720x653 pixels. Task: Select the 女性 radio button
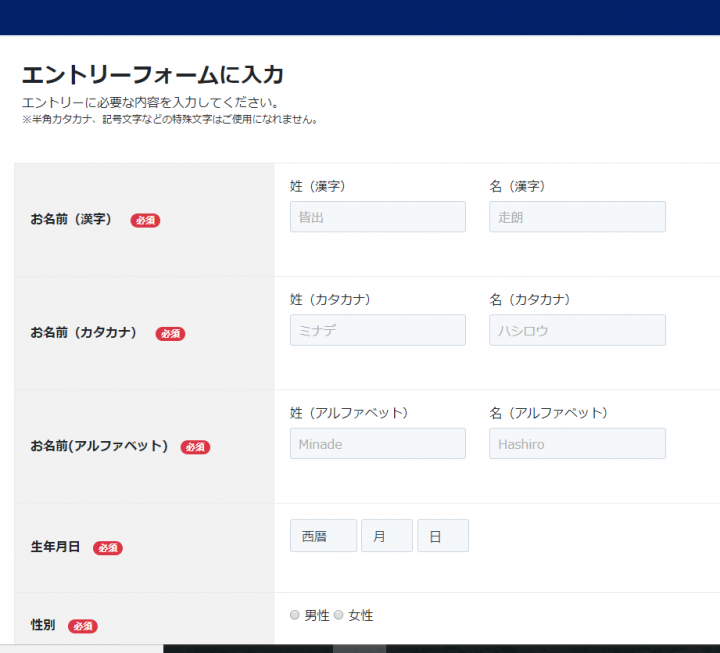coord(338,616)
